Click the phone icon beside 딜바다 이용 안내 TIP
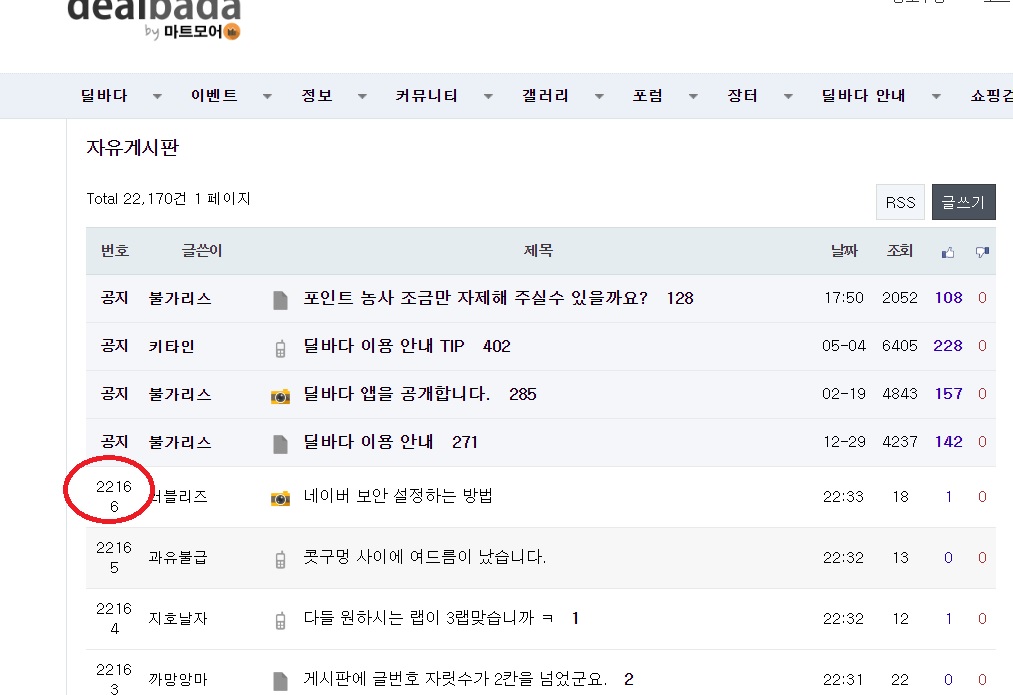The height and width of the screenshot is (695, 1013). tap(280, 347)
